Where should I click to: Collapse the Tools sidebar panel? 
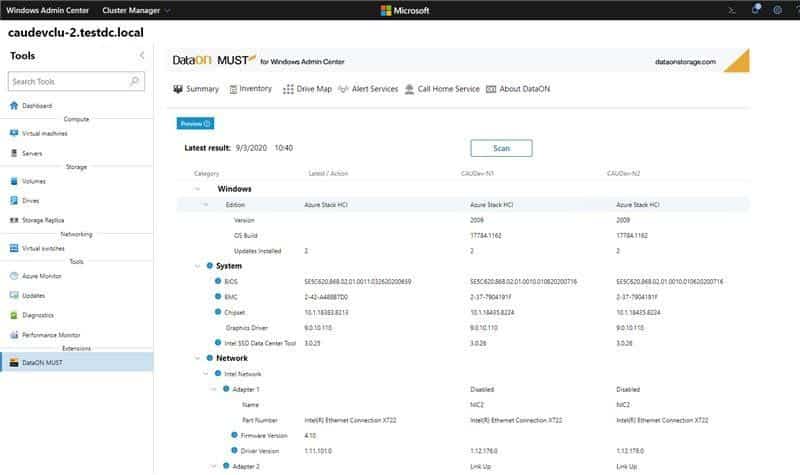click(x=142, y=55)
